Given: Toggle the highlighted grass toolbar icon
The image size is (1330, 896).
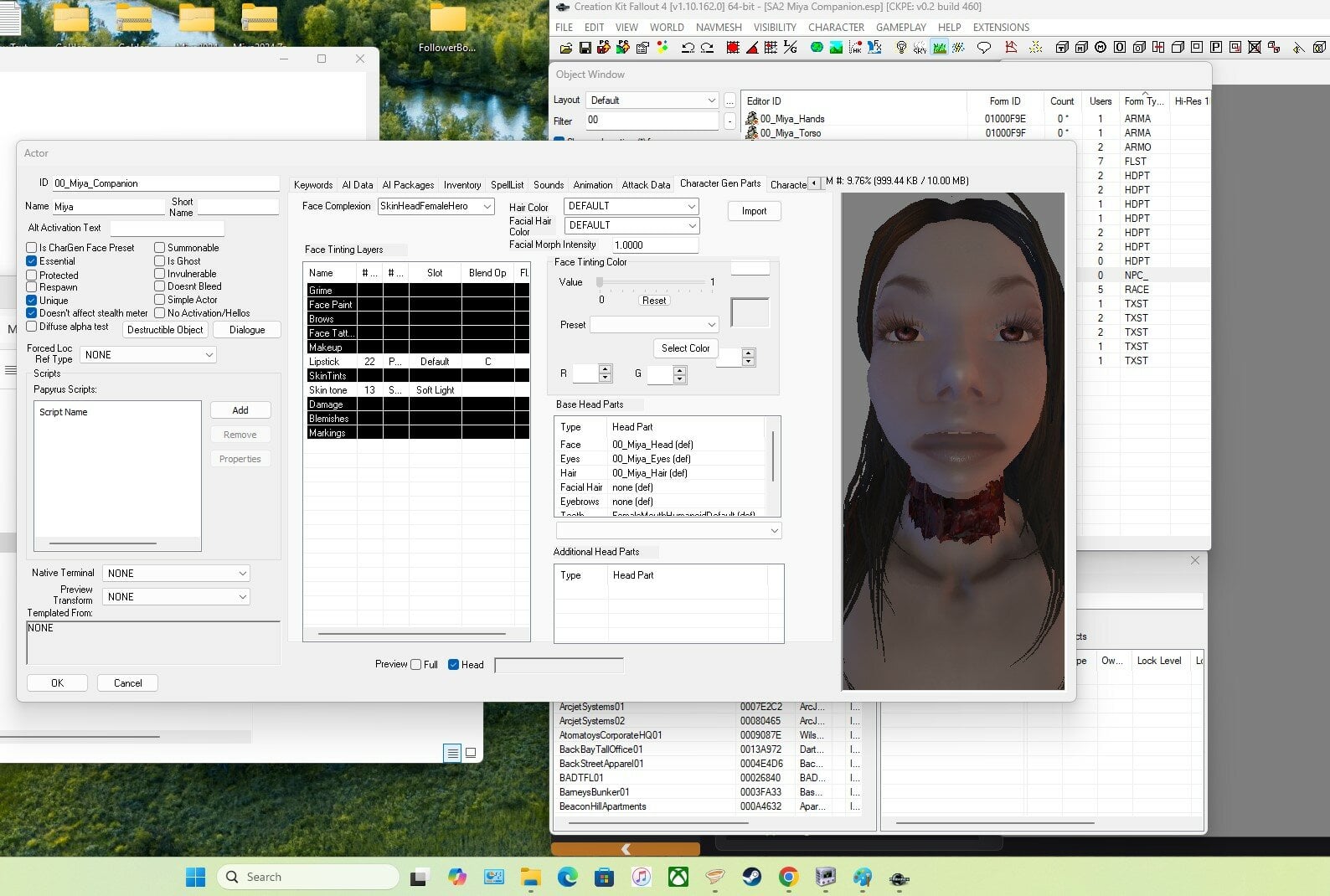Looking at the screenshot, I should [x=940, y=48].
